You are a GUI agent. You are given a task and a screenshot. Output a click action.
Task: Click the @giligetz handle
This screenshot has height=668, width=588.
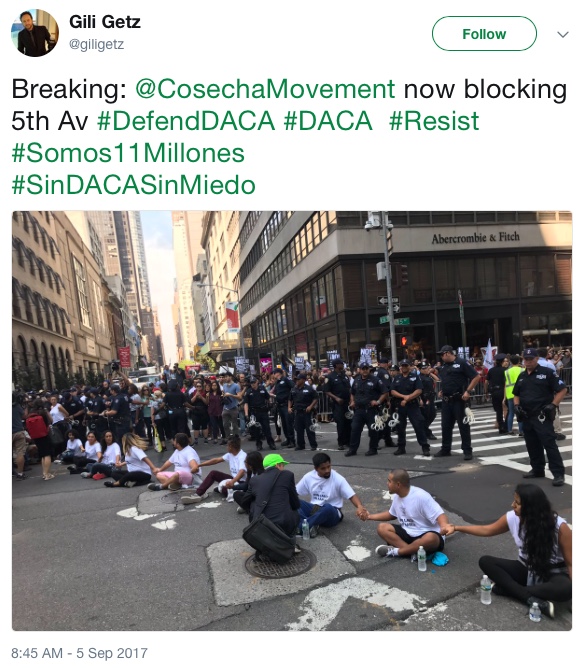pos(96,44)
